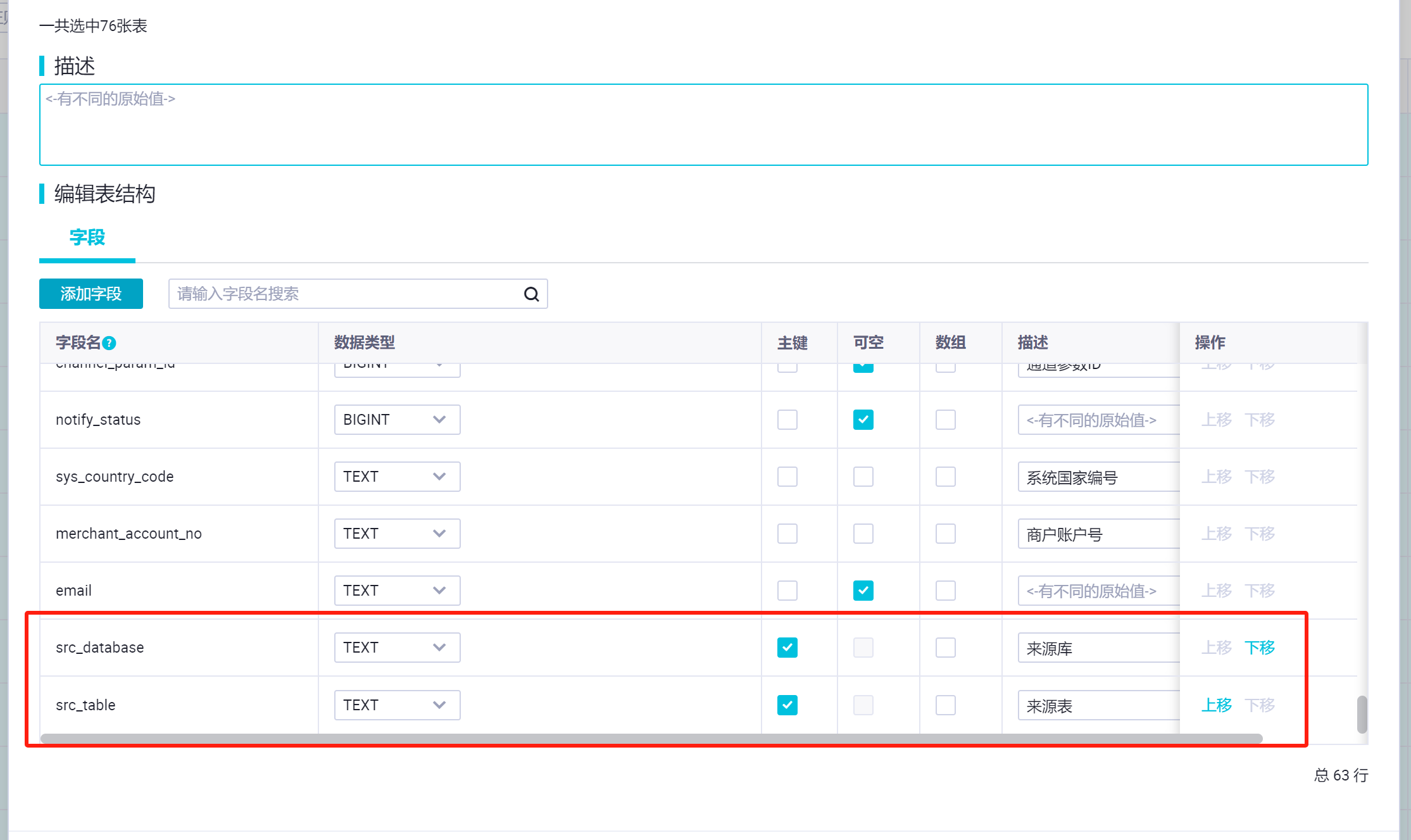Click the 添加字段 button
This screenshot has width=1411, height=840.
91,294
